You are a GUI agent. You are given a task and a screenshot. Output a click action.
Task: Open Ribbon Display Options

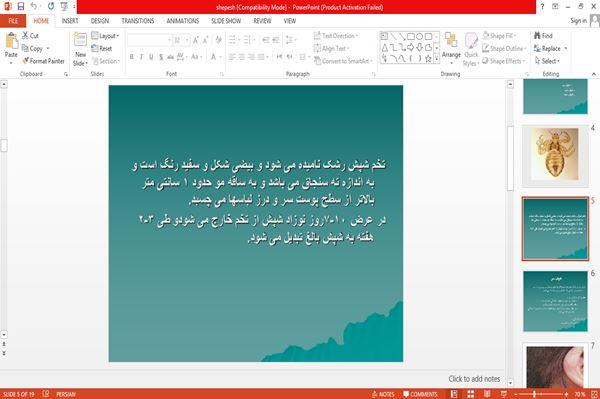555,7
